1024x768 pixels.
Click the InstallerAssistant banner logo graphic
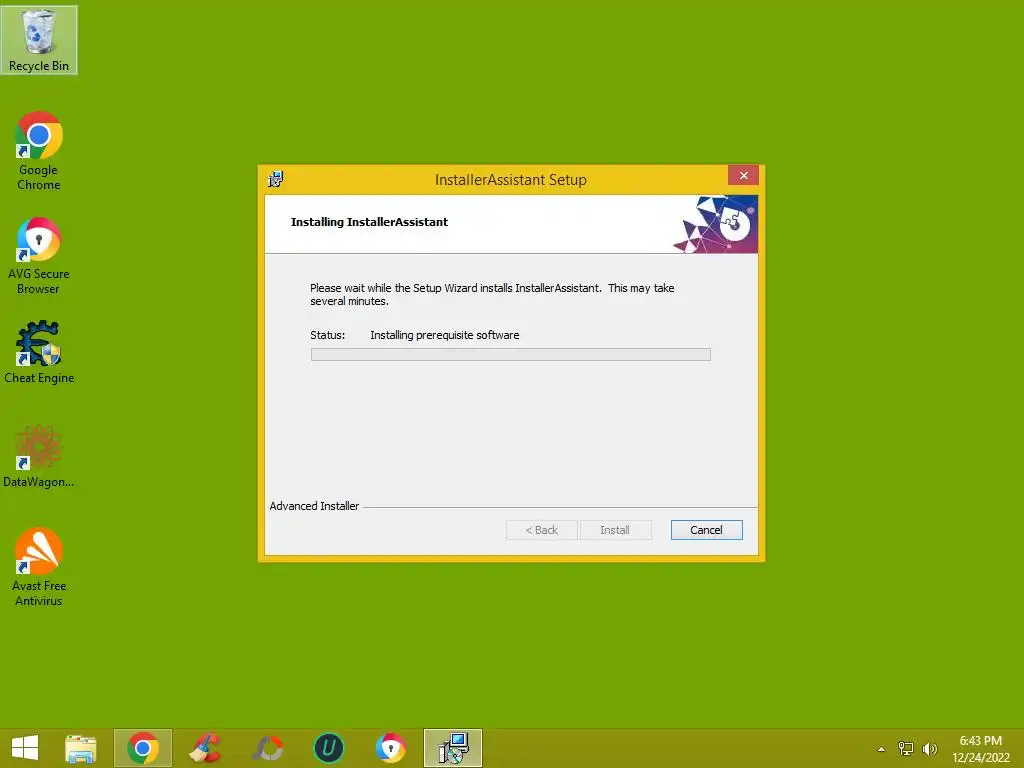point(716,224)
